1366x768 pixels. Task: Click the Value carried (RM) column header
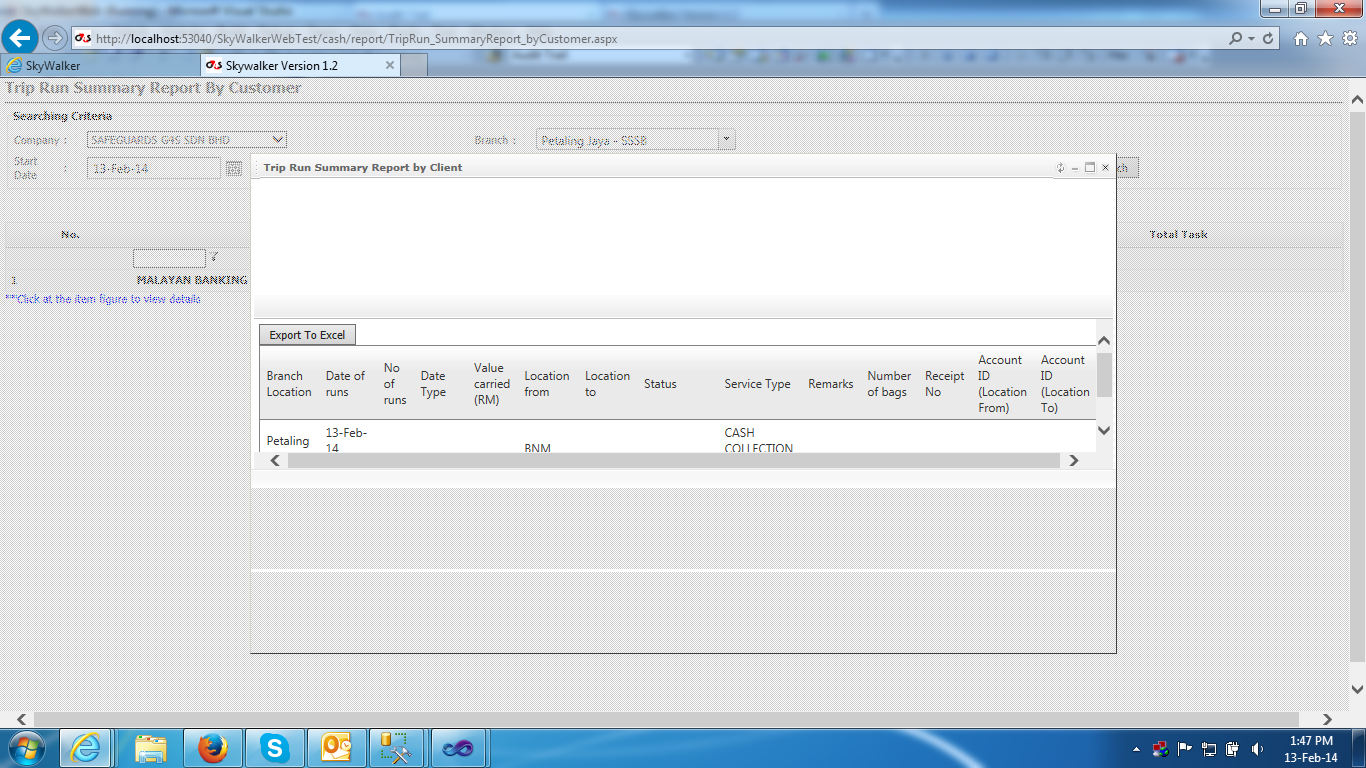pos(492,384)
